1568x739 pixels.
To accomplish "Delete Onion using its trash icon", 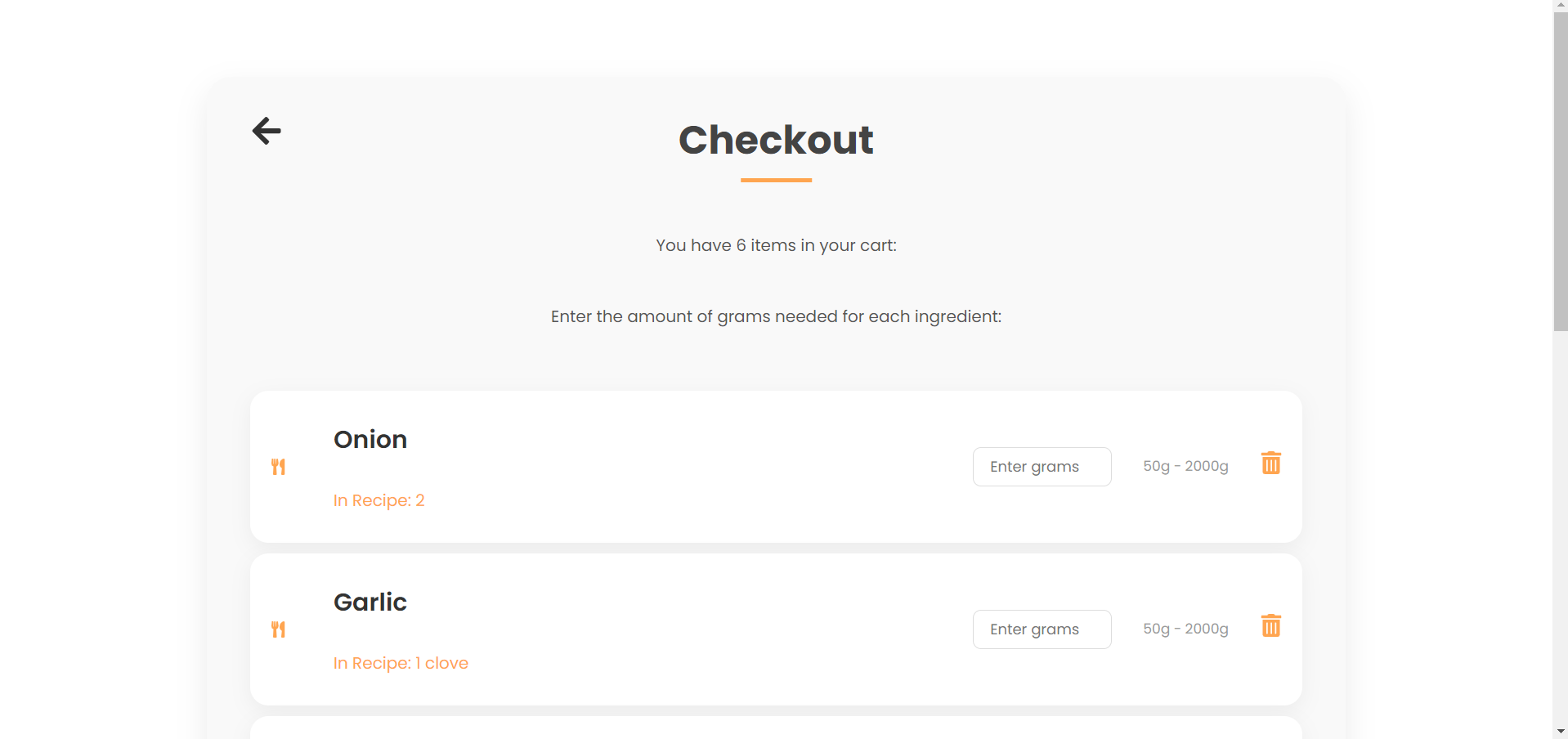I will click(1270, 464).
